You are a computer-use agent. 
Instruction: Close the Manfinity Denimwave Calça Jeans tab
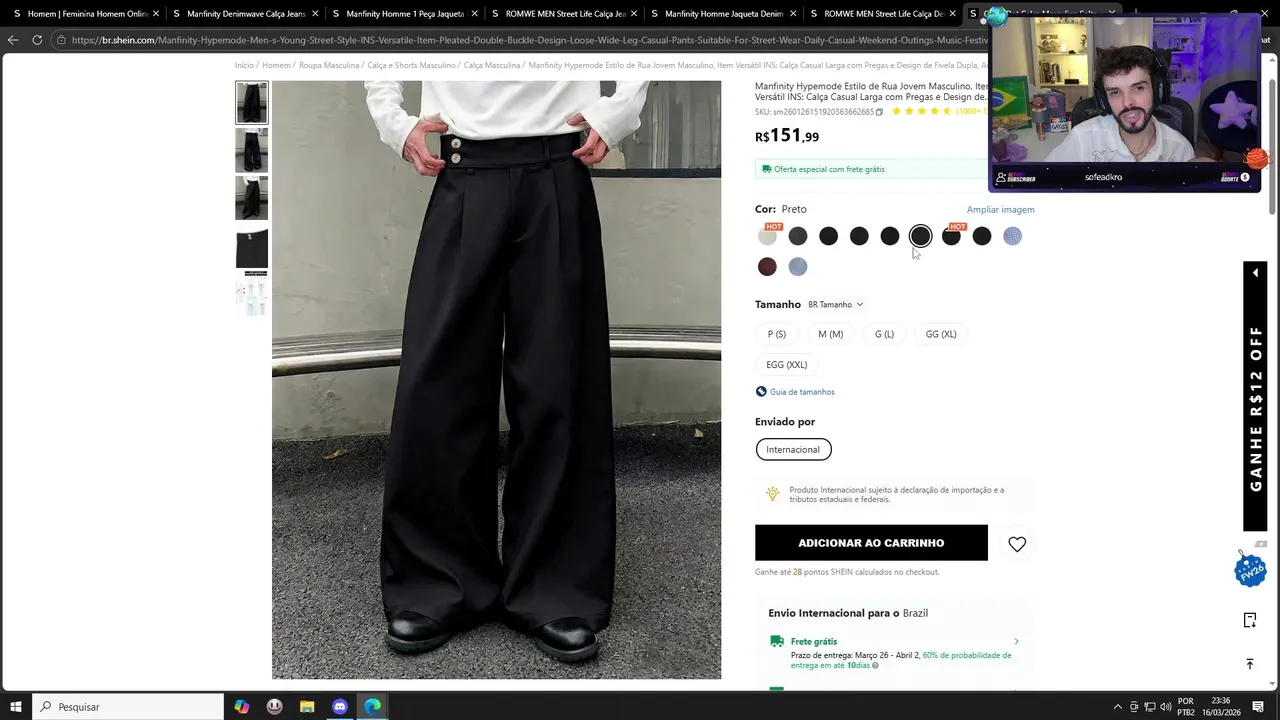pyautogui.click(x=315, y=14)
